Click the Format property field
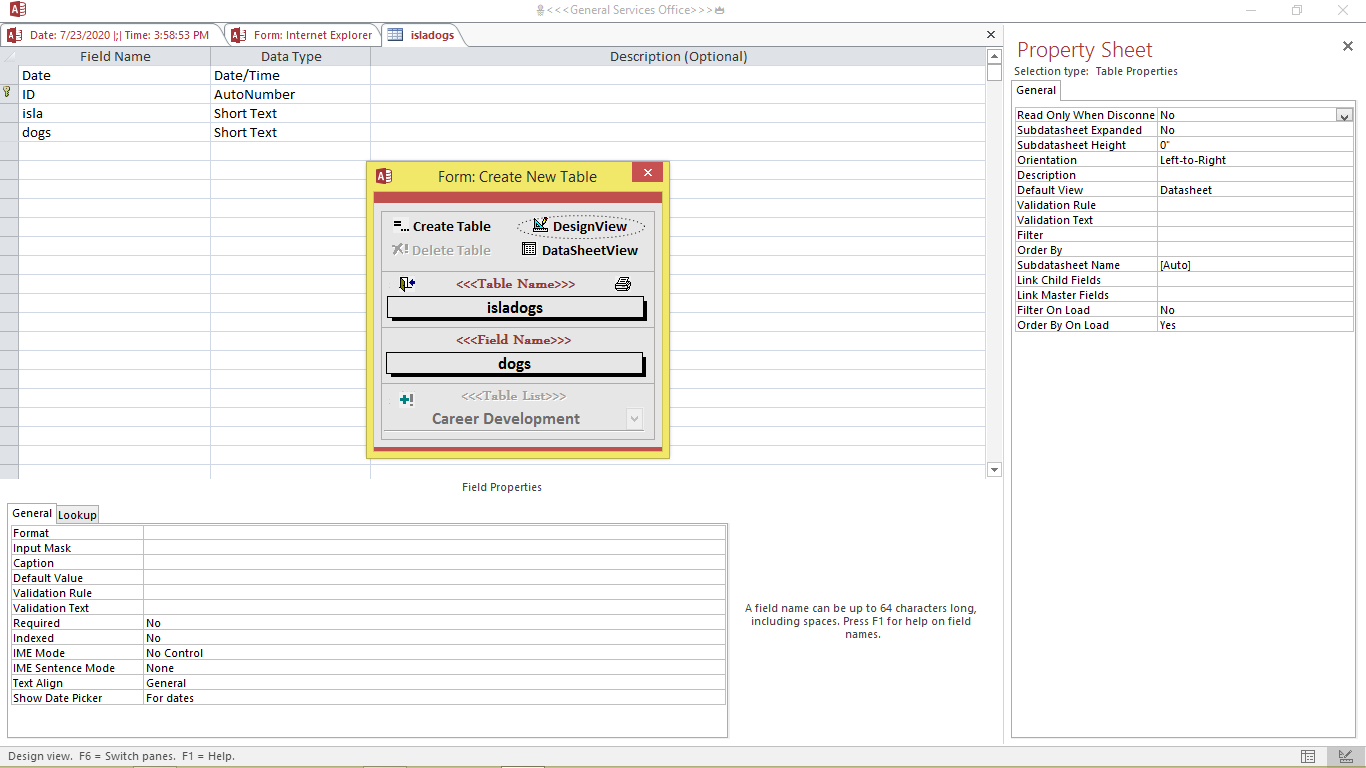 pos(435,533)
